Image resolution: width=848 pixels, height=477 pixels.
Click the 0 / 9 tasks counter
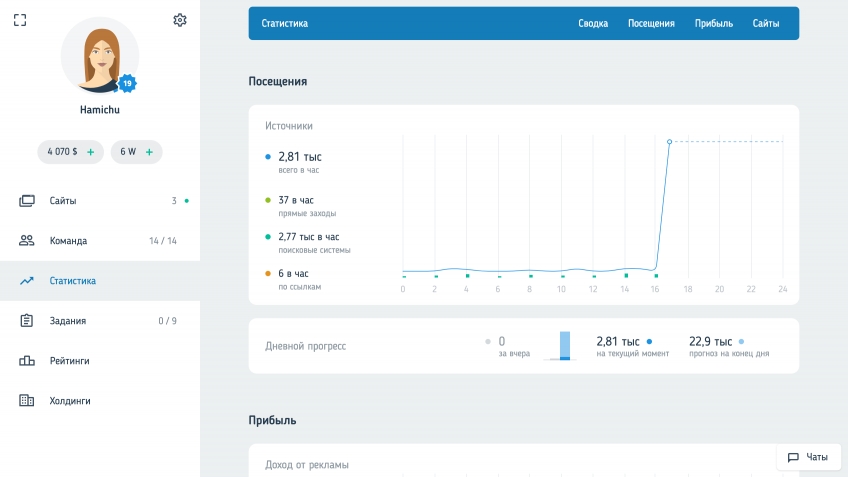click(168, 321)
